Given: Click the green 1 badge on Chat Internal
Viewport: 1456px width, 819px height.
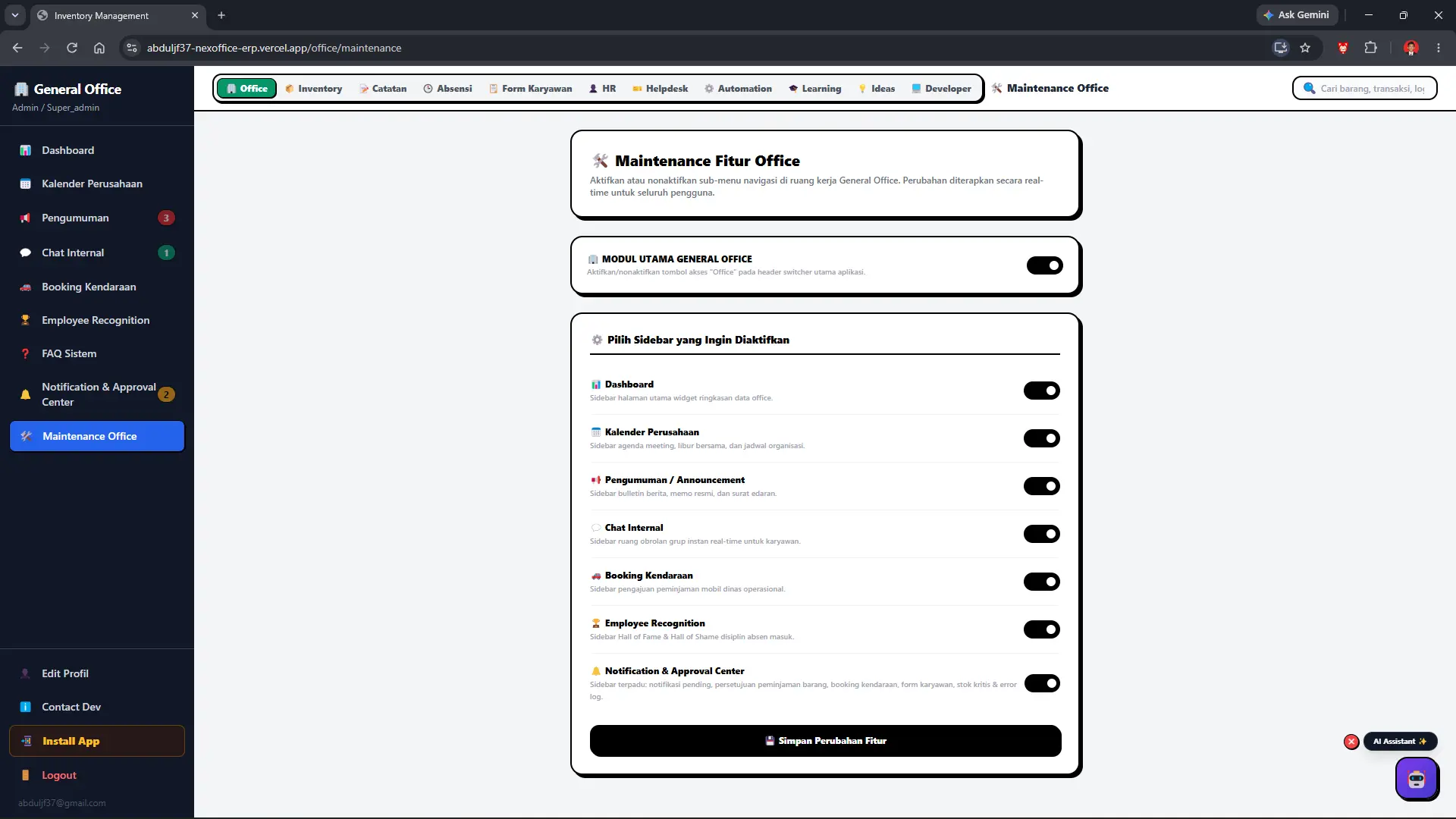Looking at the screenshot, I should coord(166,253).
